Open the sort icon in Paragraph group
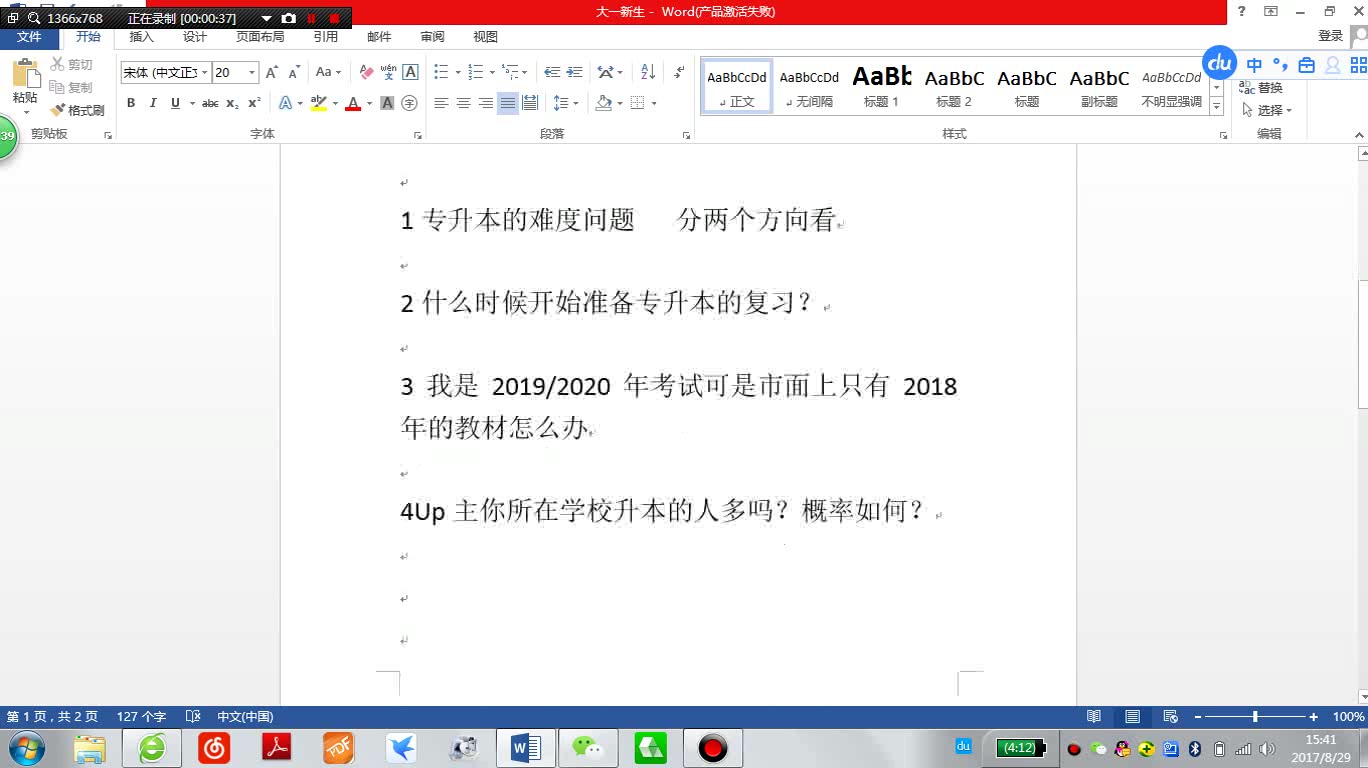Screen dimensions: 1368x768 (x=648, y=72)
